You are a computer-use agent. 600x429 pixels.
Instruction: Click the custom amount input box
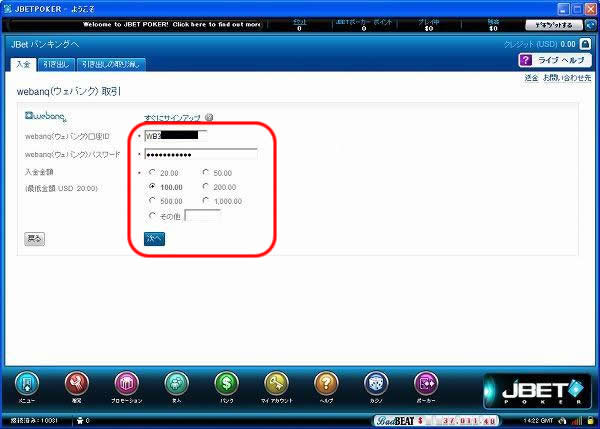(x=202, y=216)
